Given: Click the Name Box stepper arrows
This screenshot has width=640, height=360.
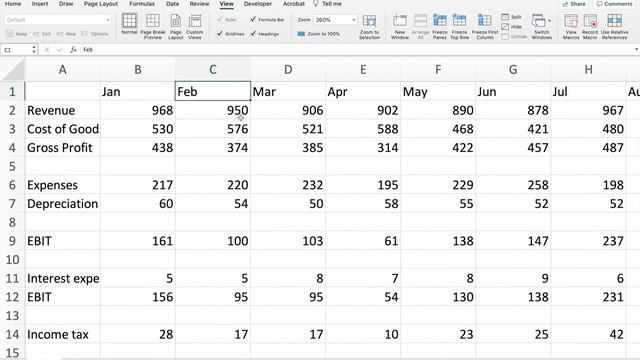Looking at the screenshot, I should [34, 49].
